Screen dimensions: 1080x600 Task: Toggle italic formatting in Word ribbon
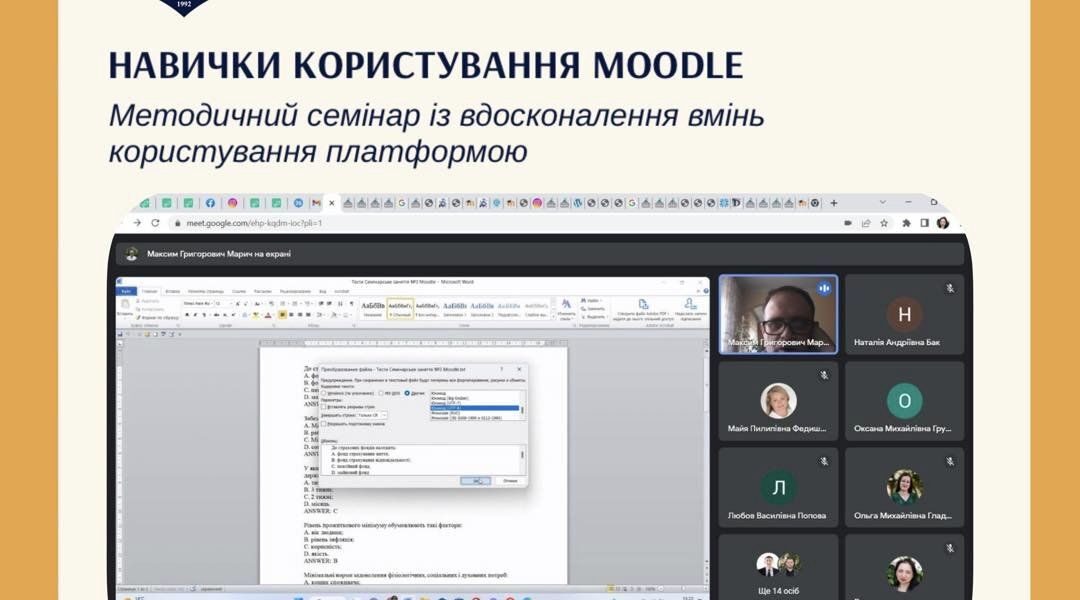(x=196, y=315)
